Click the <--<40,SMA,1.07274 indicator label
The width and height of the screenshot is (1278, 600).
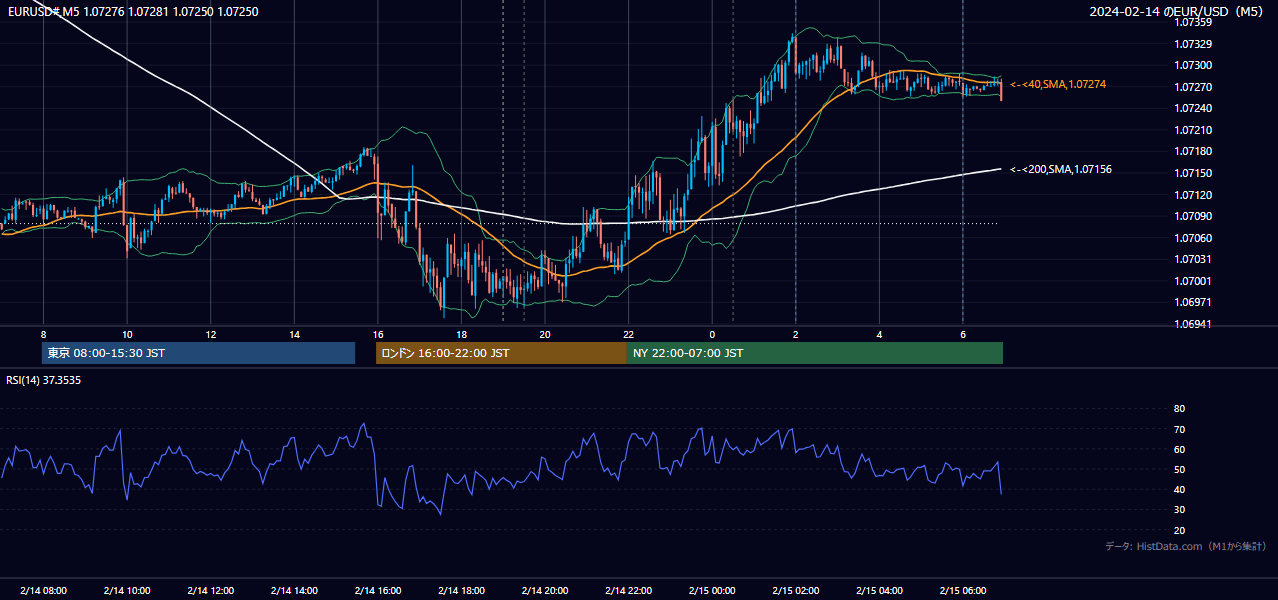click(x=1058, y=85)
